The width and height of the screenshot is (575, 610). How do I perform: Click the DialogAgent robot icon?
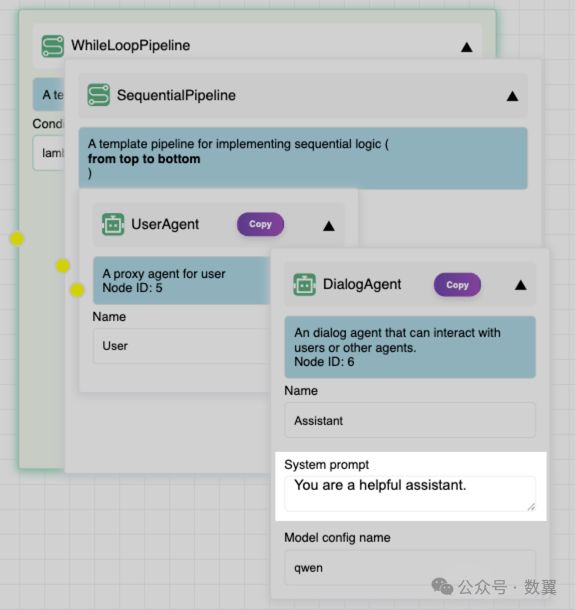[304, 284]
